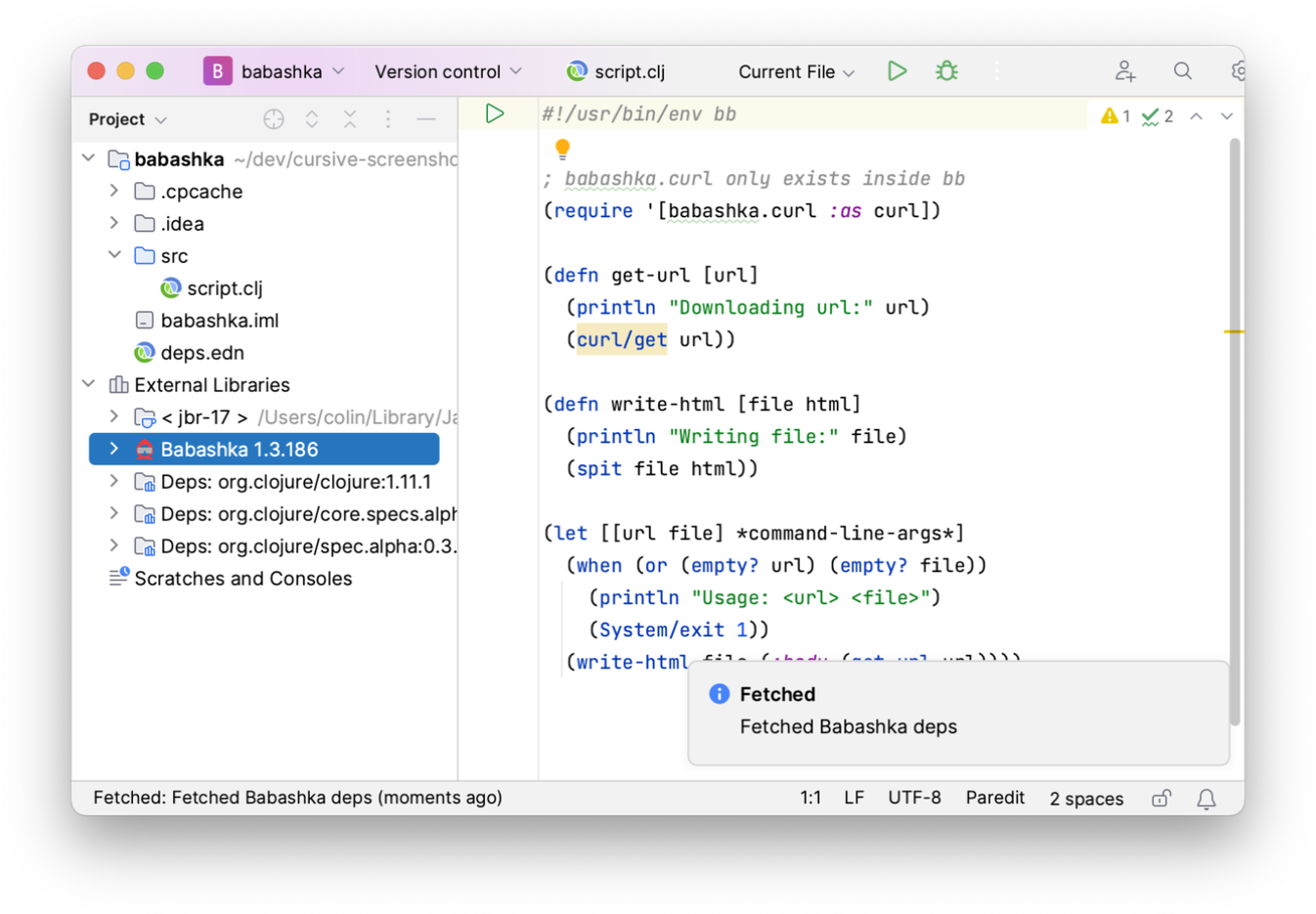Go to next highlighted problem arrow
1316x914 pixels.
pos(1227,116)
